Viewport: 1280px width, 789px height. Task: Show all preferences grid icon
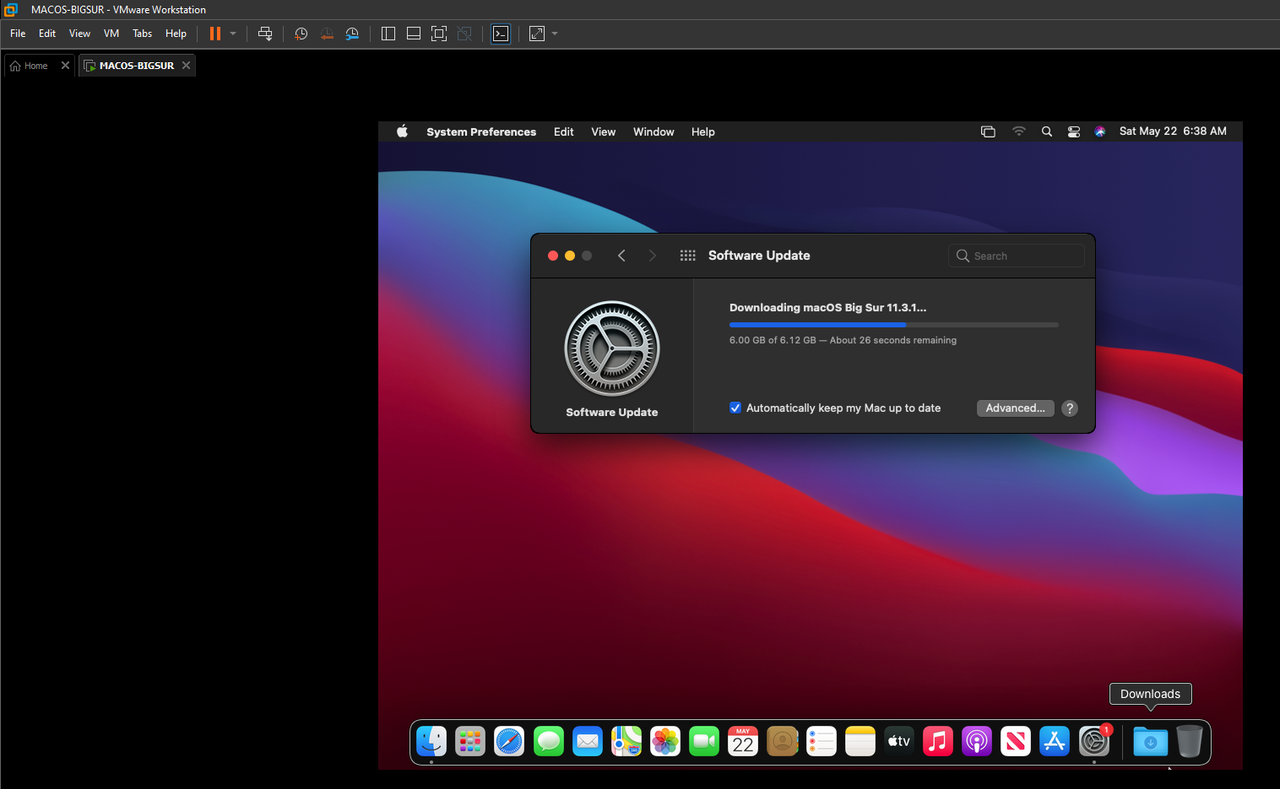687,256
